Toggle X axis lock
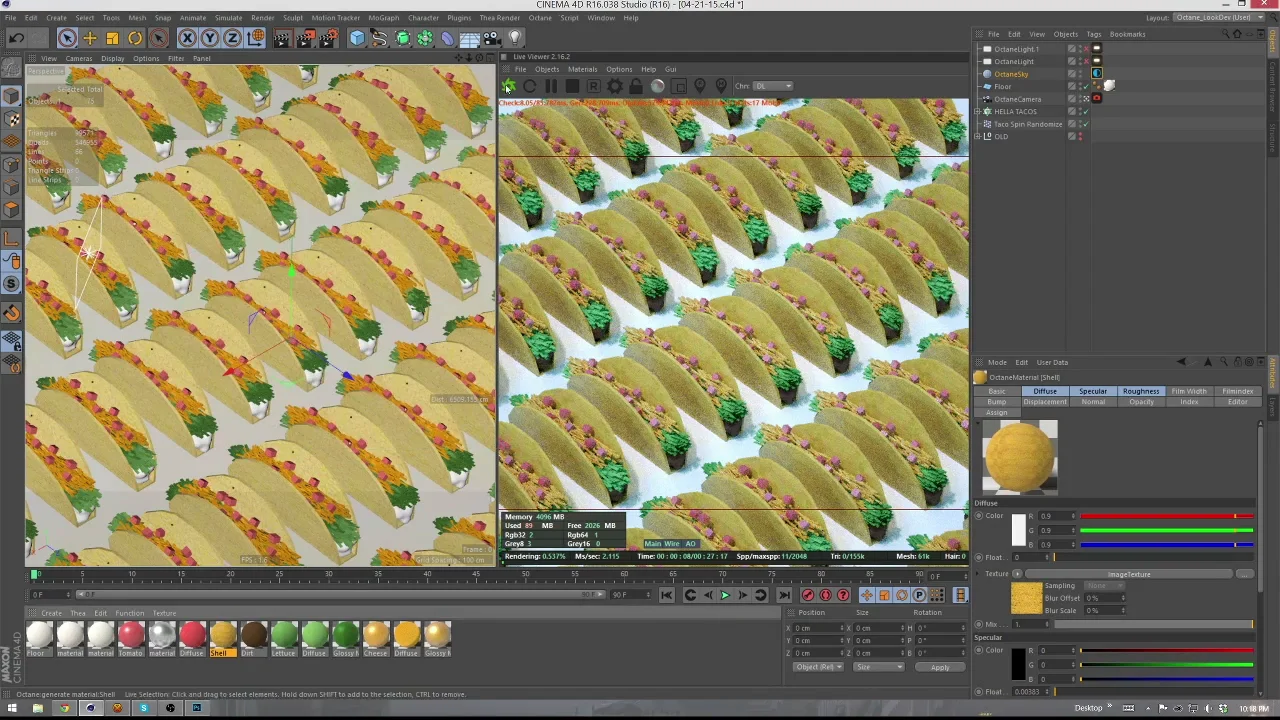The height and width of the screenshot is (720, 1280). [188, 38]
